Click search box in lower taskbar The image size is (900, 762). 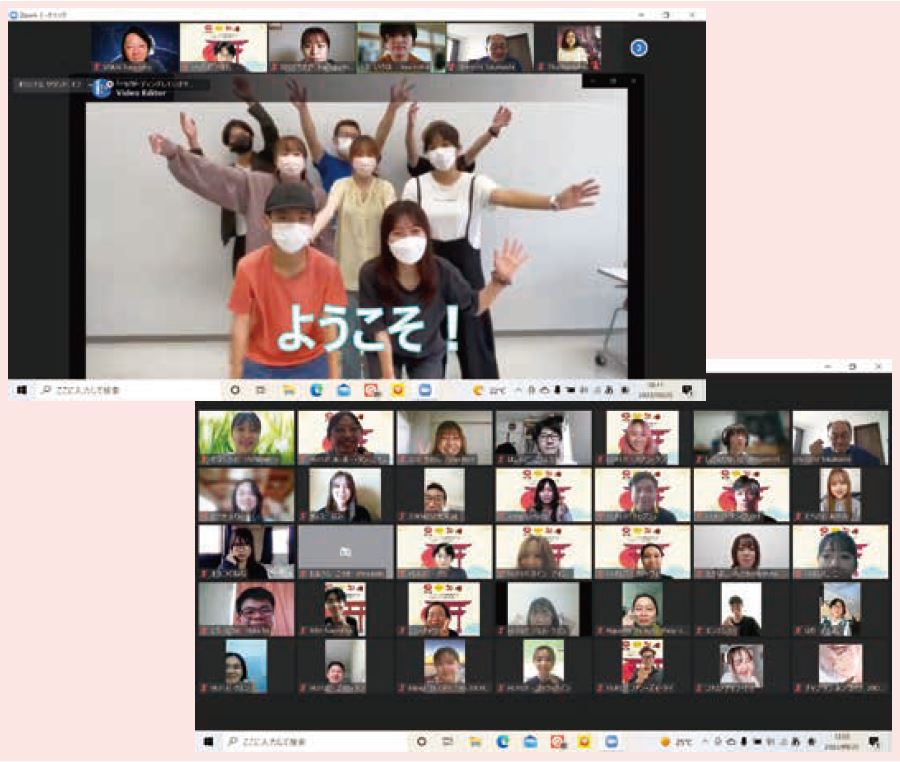pyautogui.click(x=315, y=742)
